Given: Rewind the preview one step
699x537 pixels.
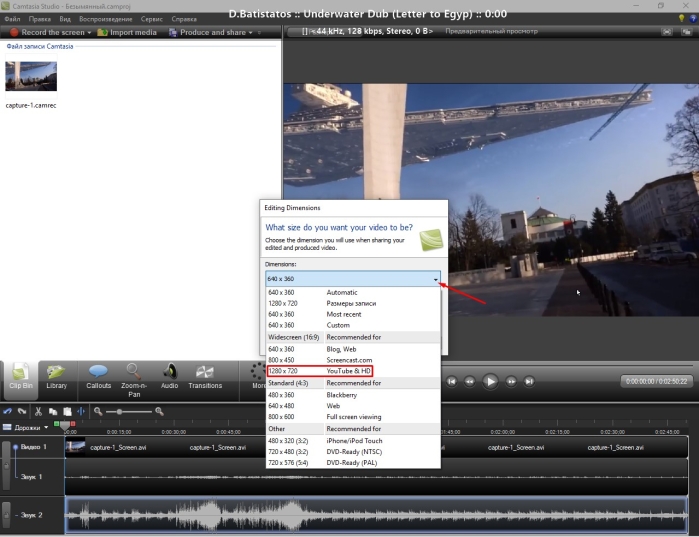Looking at the screenshot, I should 470,381.
